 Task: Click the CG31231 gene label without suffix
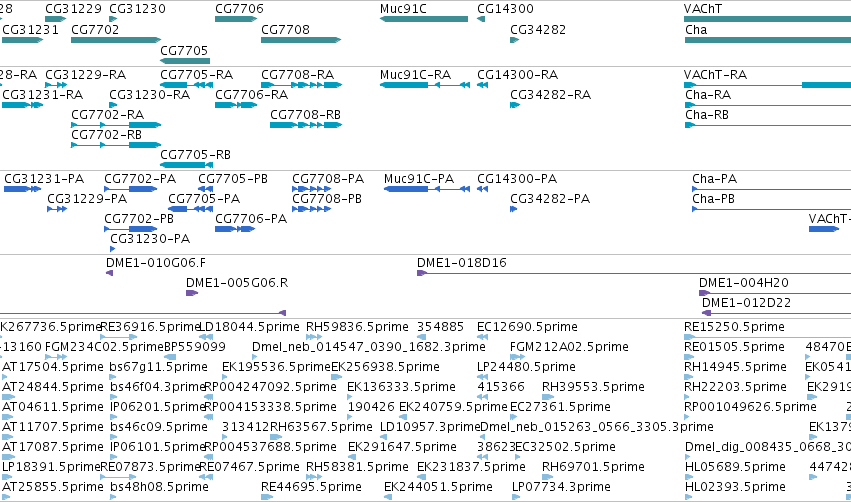pyautogui.click(x=30, y=29)
